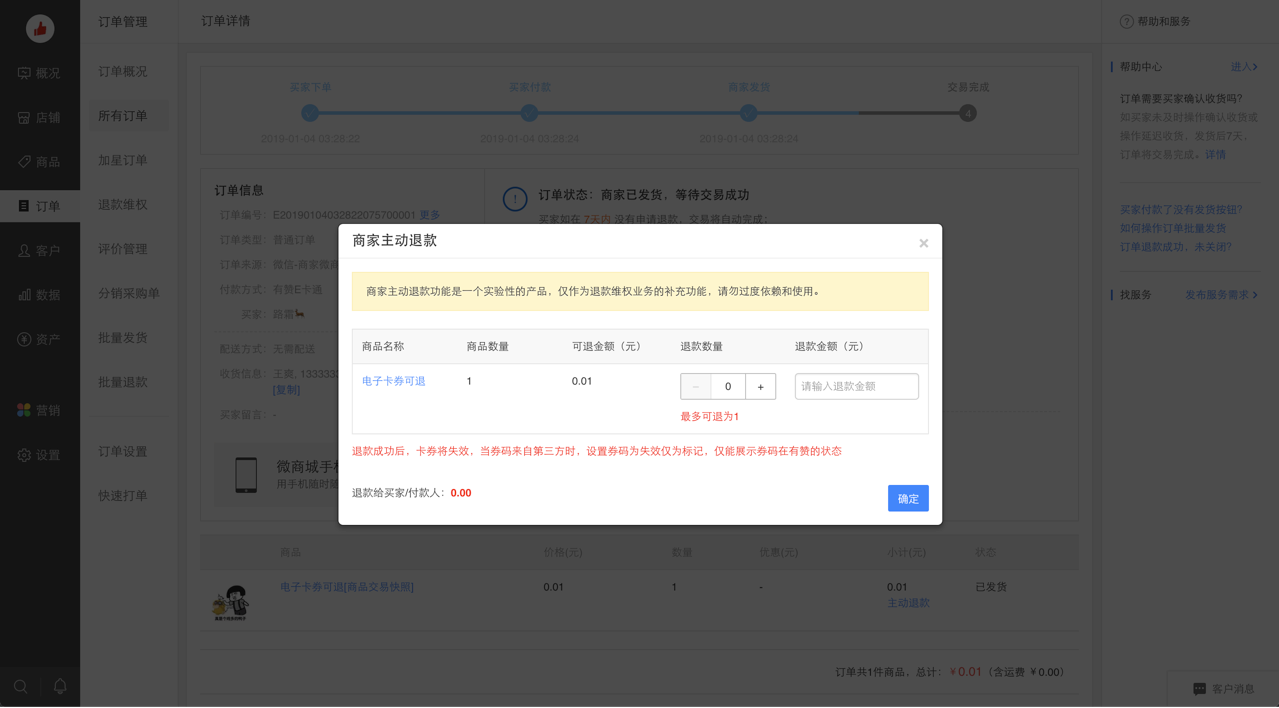This screenshot has height=708, width=1279.
Task: Expand 发布服务需求 in 找服务
Action: [1221, 295]
